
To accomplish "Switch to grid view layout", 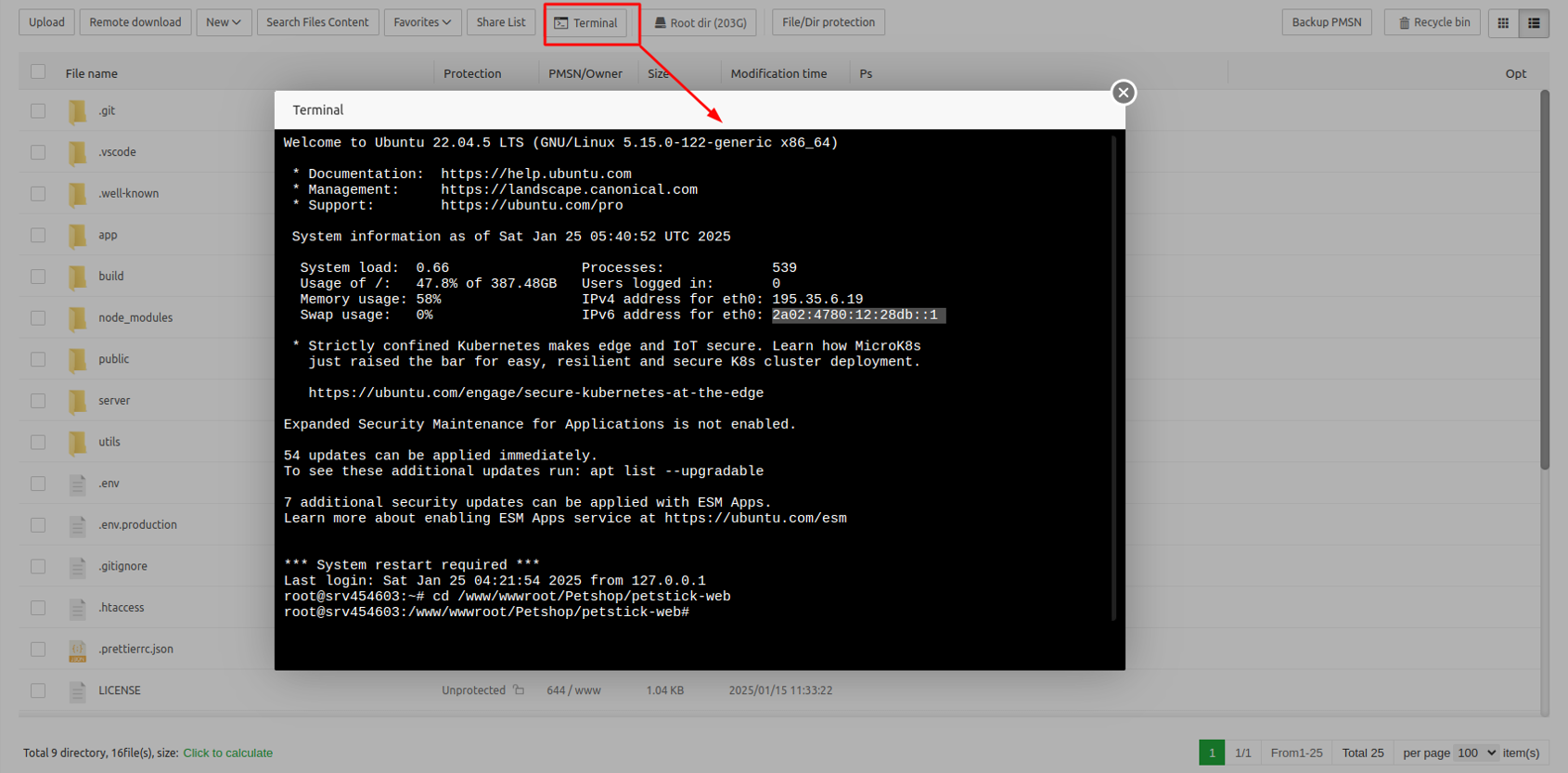I will click(x=1503, y=23).
